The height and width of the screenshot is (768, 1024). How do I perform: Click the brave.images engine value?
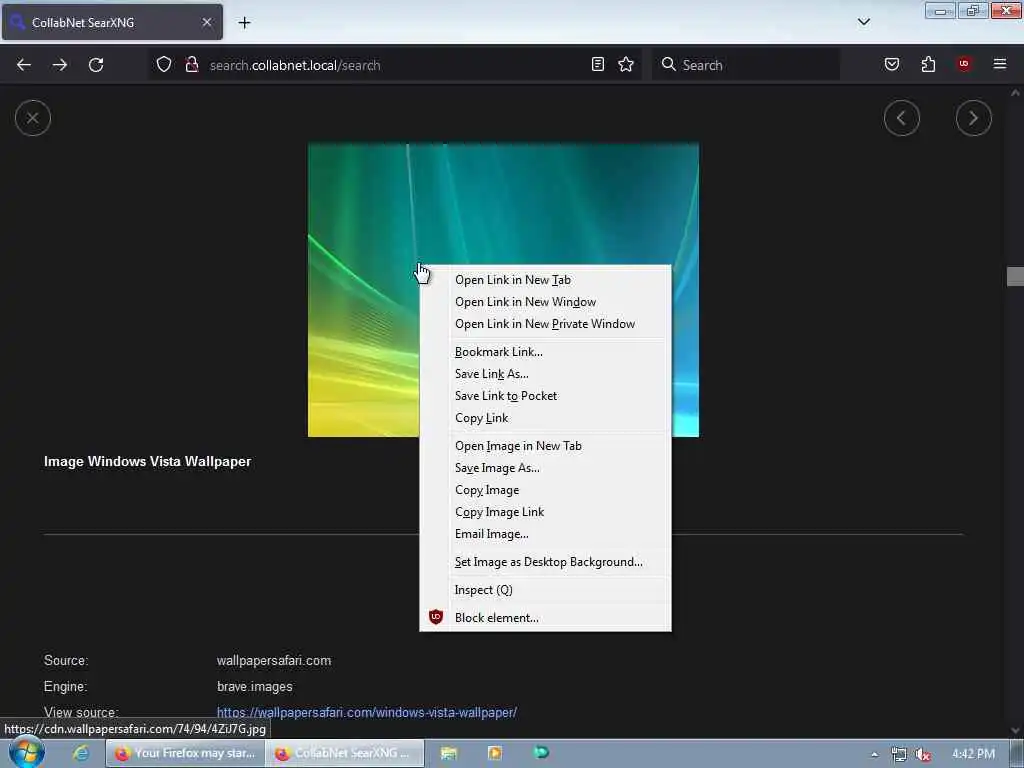pyautogui.click(x=255, y=686)
